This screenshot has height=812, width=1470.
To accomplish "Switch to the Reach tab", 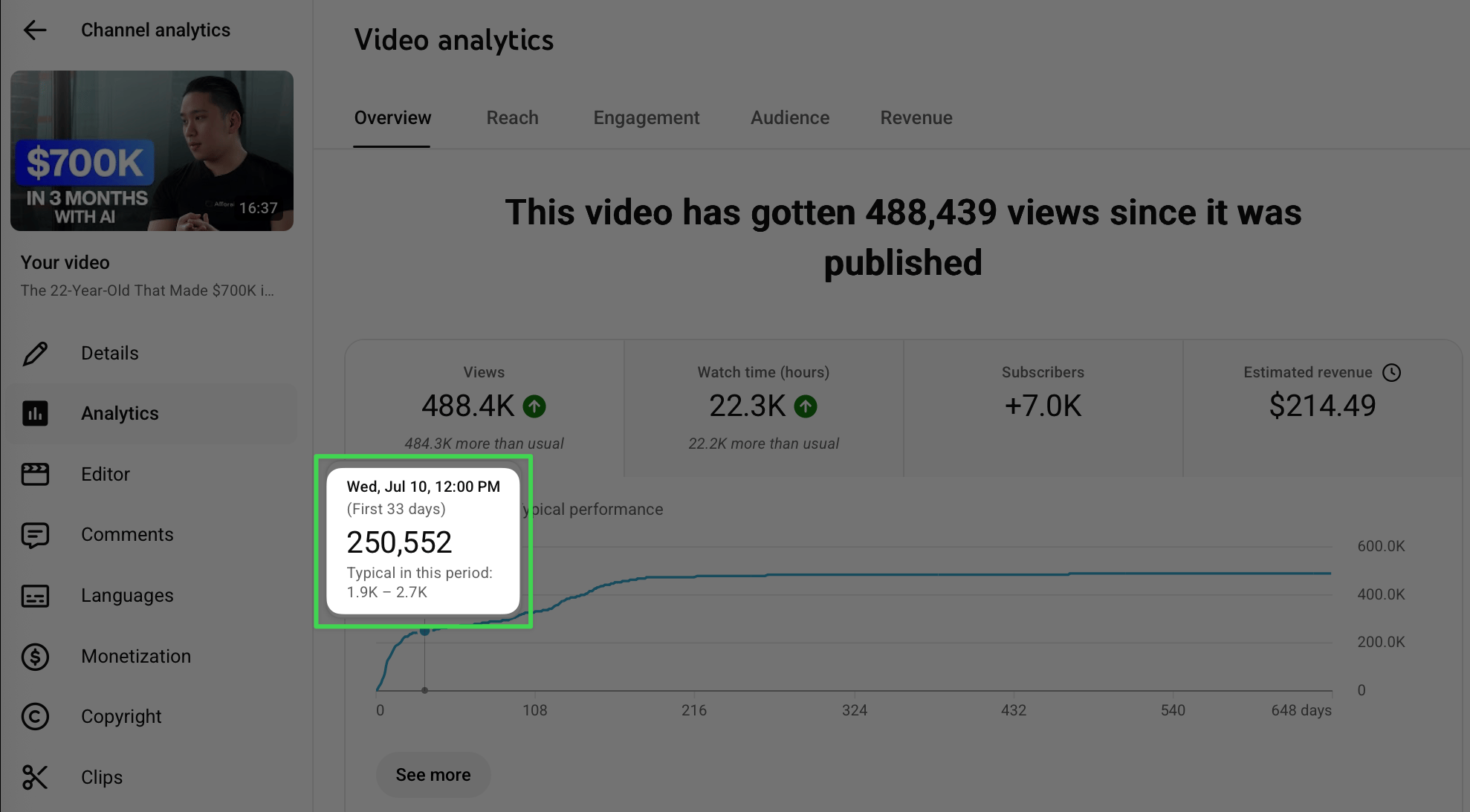I will [x=512, y=118].
